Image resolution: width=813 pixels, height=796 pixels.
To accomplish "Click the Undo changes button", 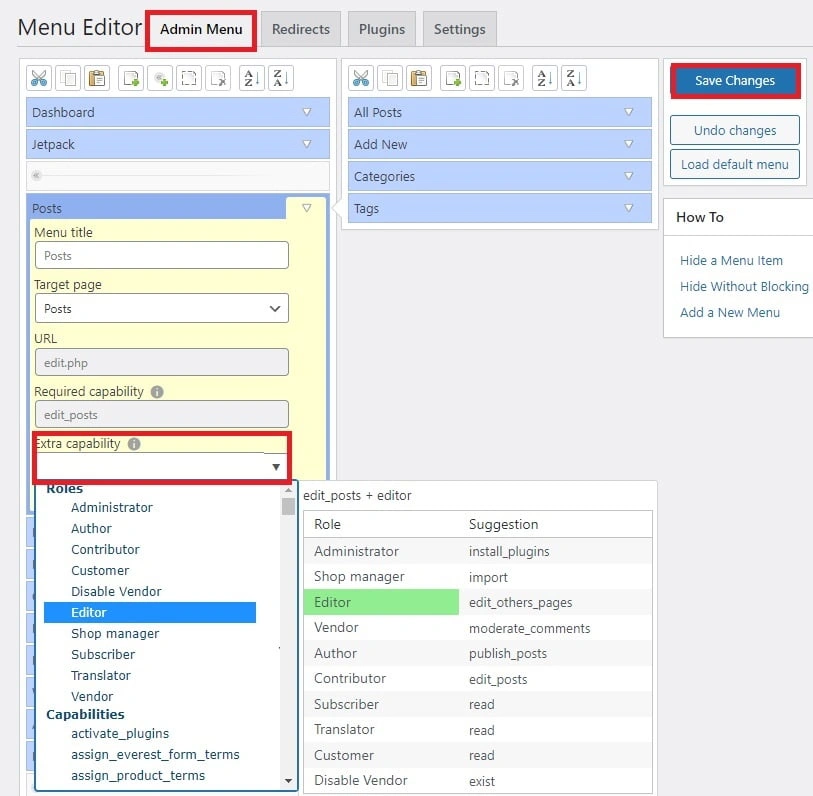I will click(735, 131).
